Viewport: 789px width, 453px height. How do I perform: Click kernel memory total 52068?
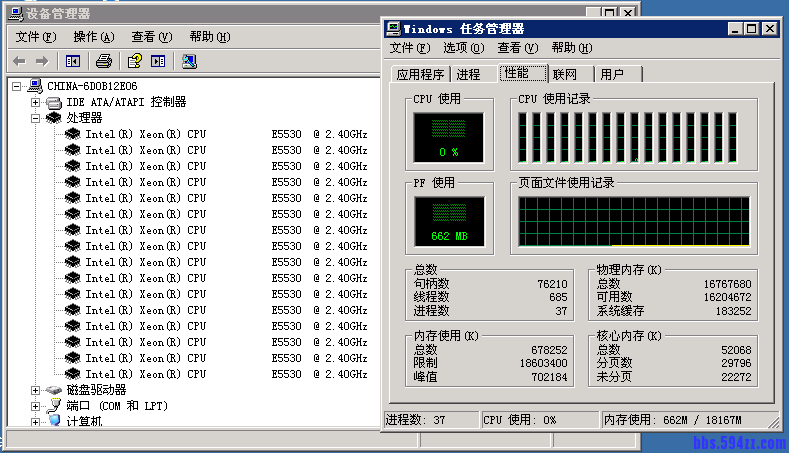[736, 350]
